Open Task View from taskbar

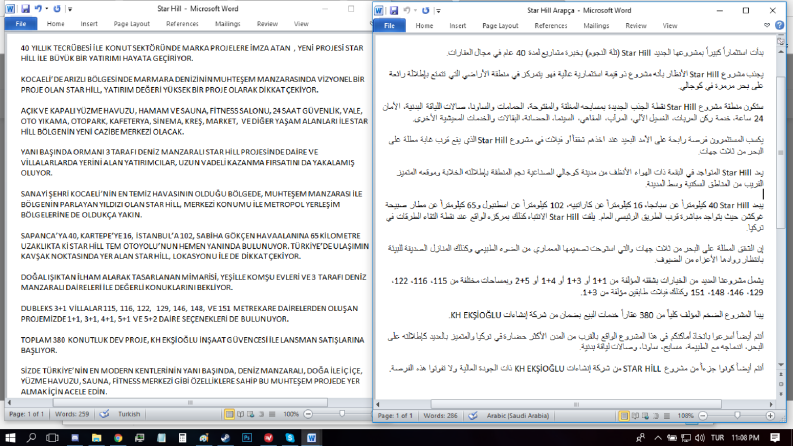(x=52, y=437)
